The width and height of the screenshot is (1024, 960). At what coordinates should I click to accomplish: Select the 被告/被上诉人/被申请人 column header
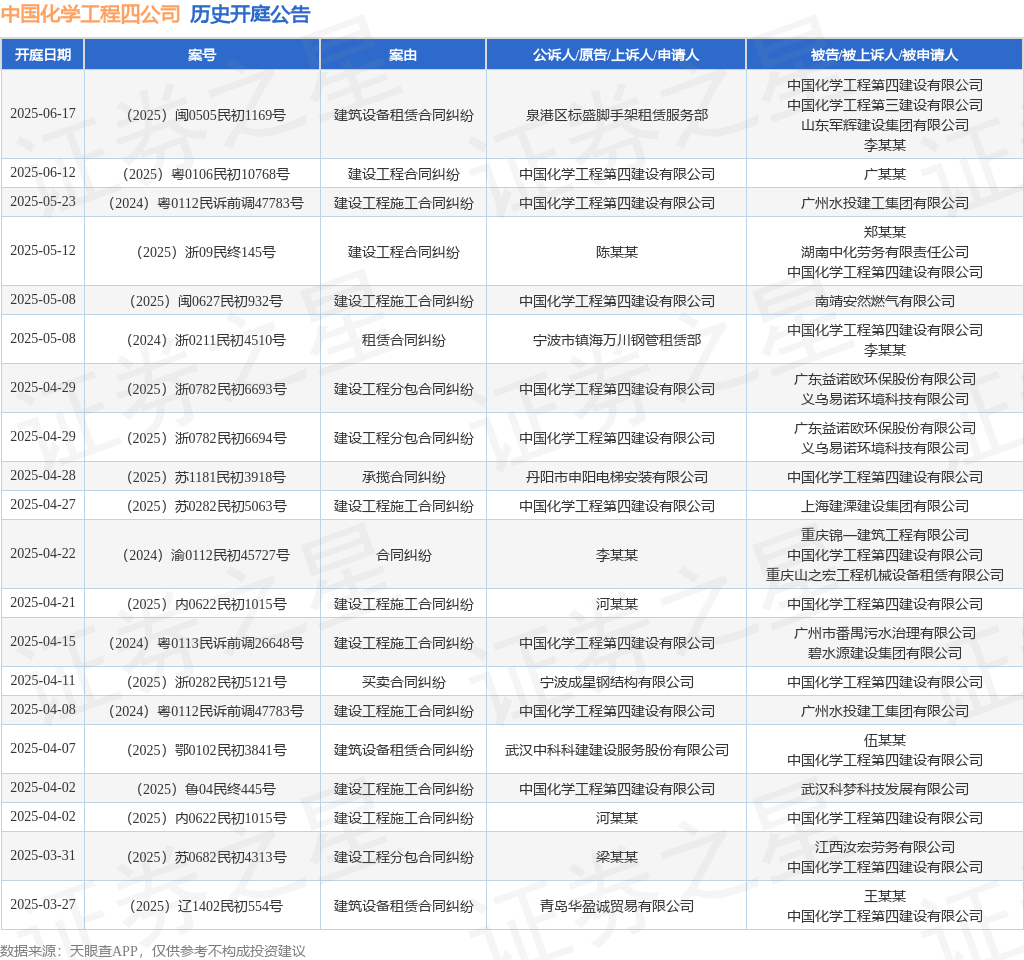[x=884, y=55]
